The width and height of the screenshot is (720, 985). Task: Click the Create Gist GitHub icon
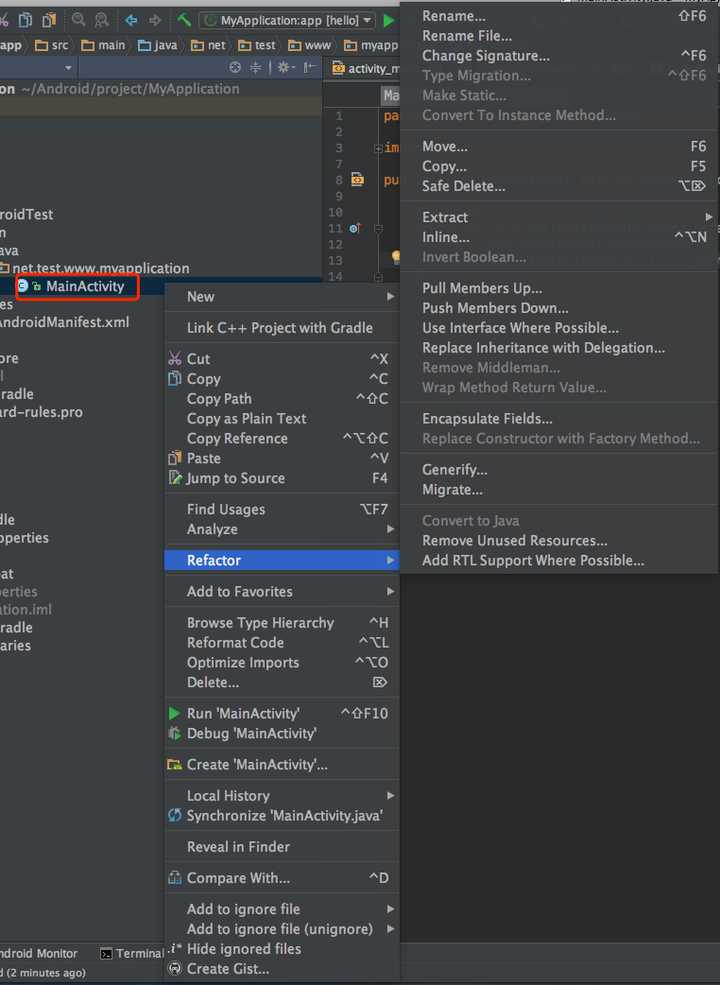(175, 969)
